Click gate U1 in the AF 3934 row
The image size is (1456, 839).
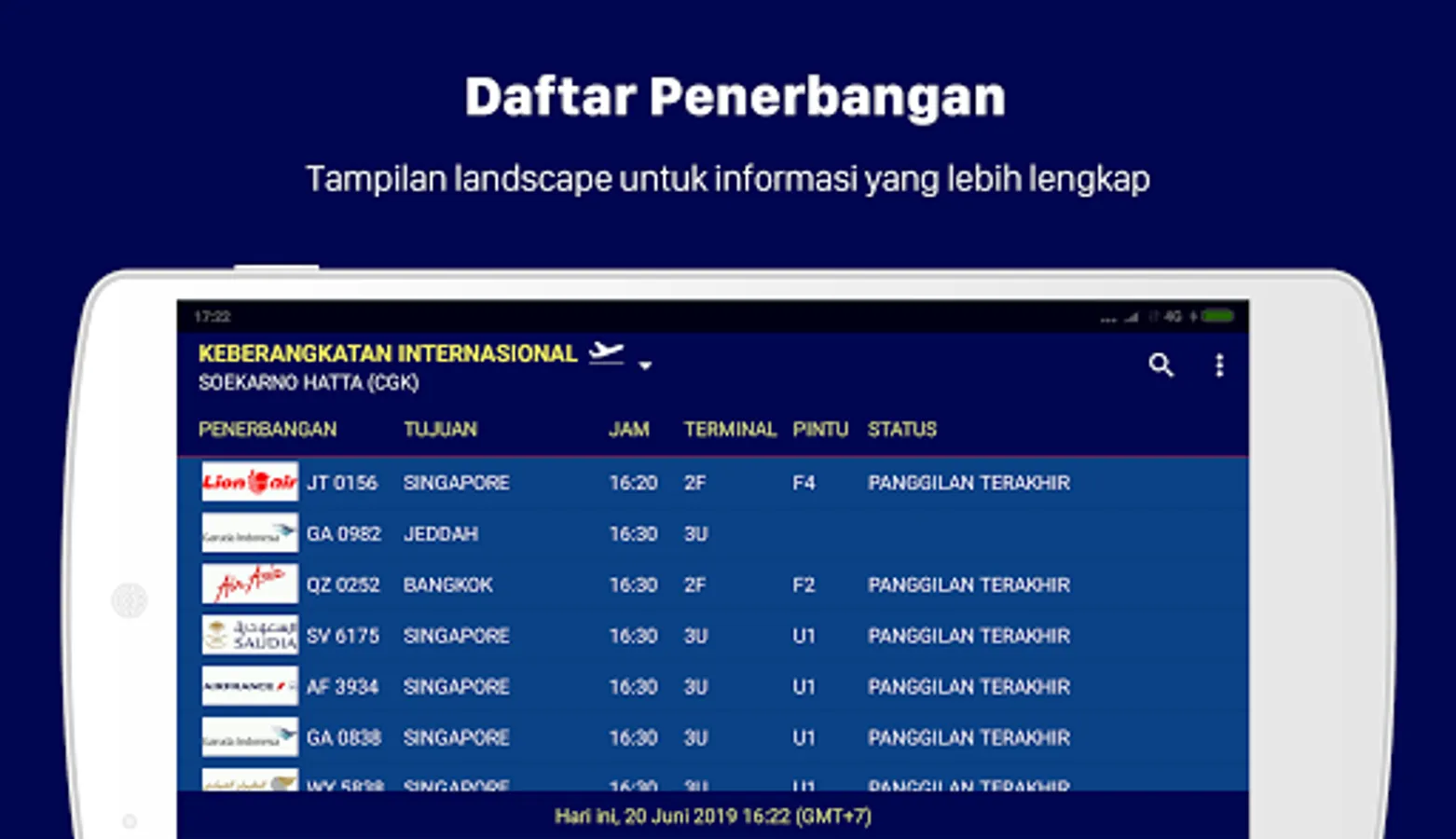tap(804, 687)
